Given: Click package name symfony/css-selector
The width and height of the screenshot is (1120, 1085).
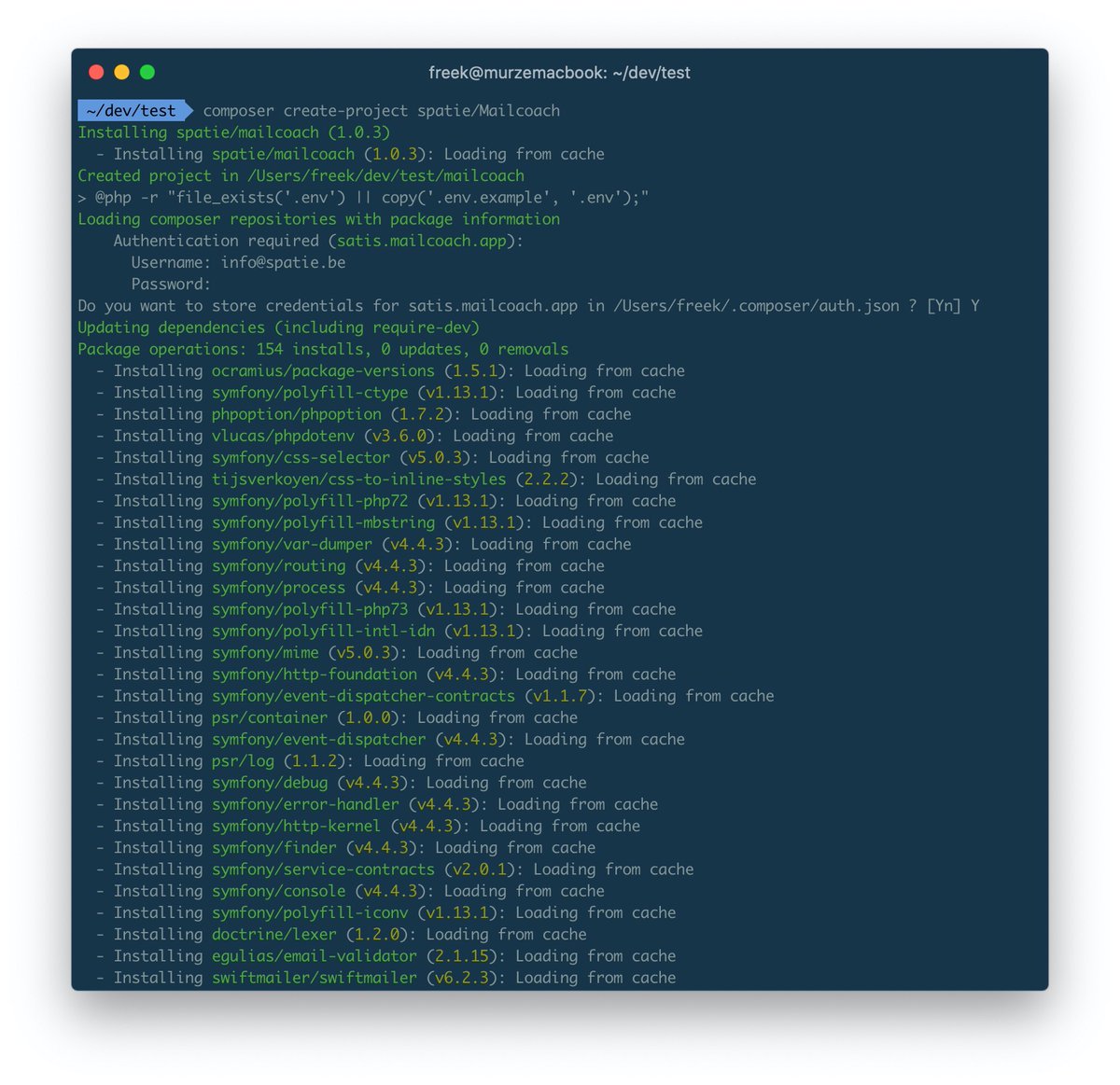Looking at the screenshot, I should 301,457.
